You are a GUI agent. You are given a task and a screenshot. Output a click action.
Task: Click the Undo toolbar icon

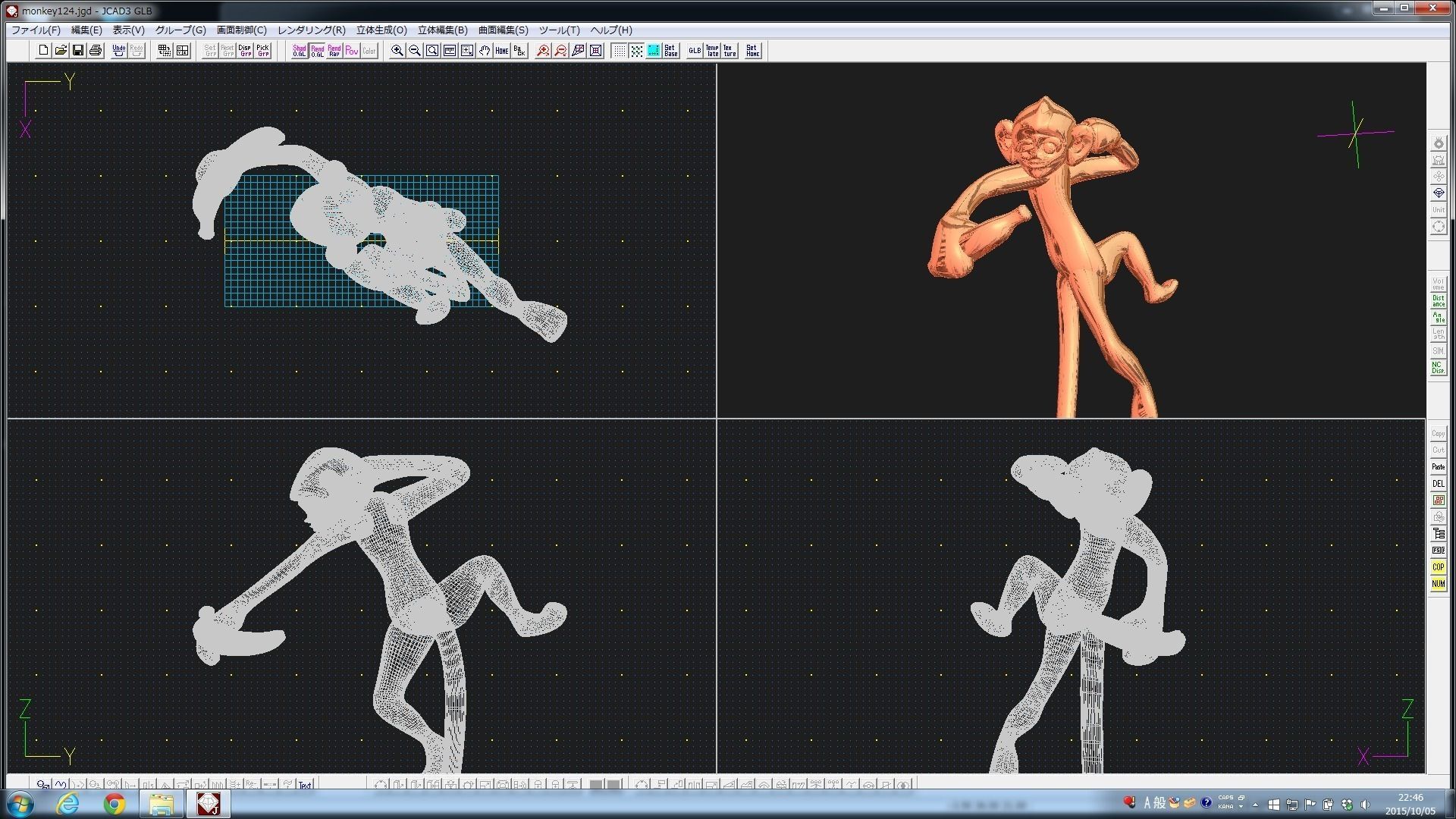coord(118,51)
